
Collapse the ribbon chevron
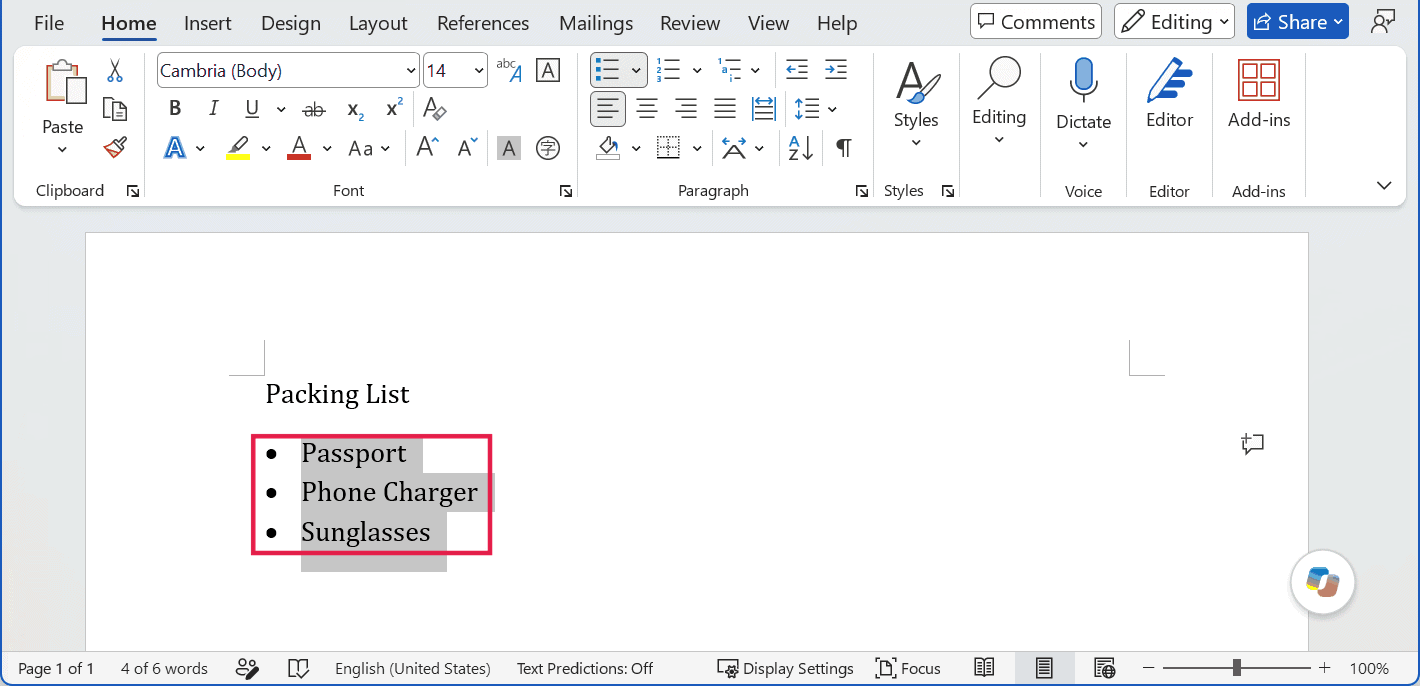coord(1384,186)
